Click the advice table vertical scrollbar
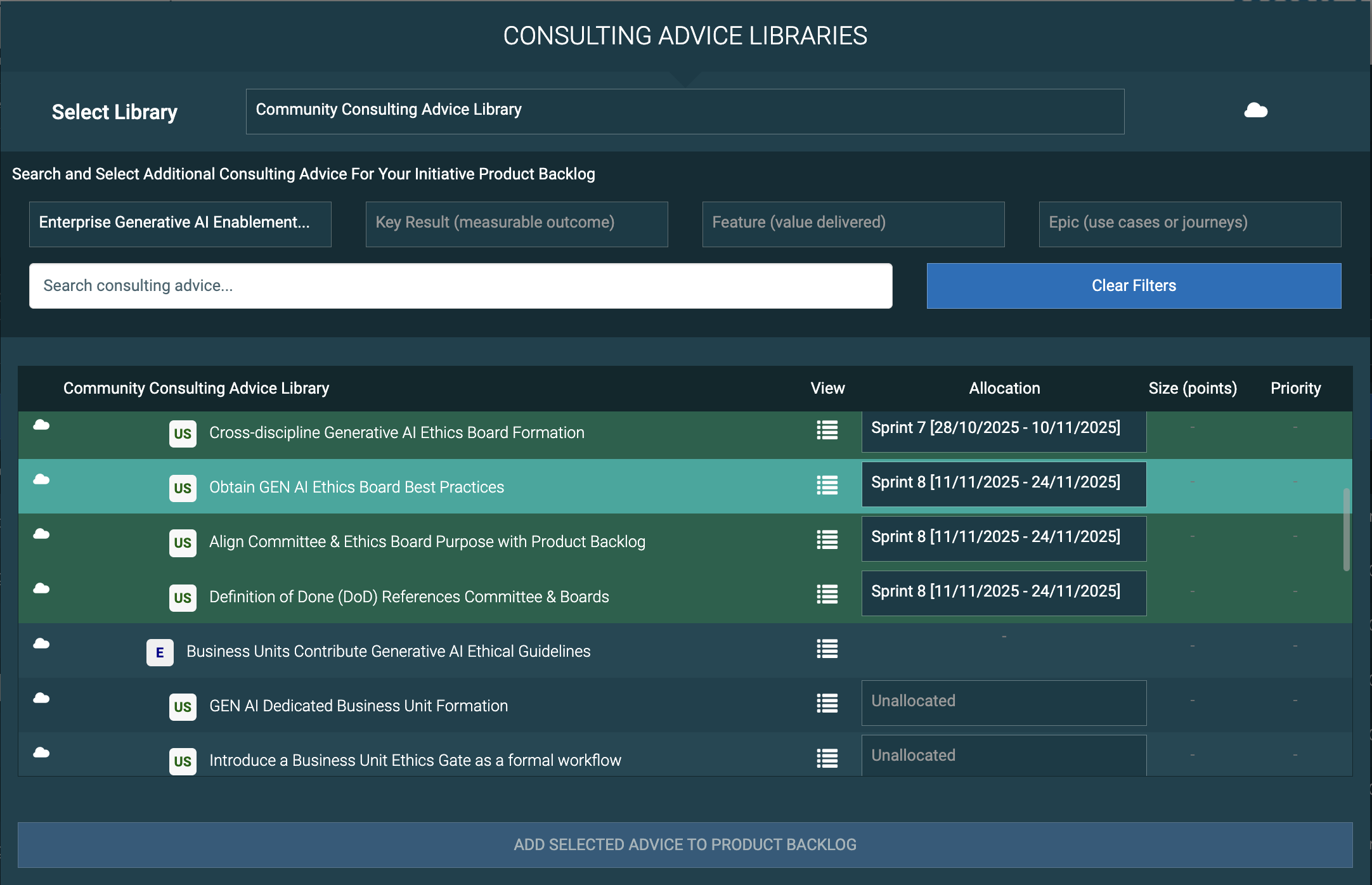1372x885 pixels. [x=1346, y=529]
